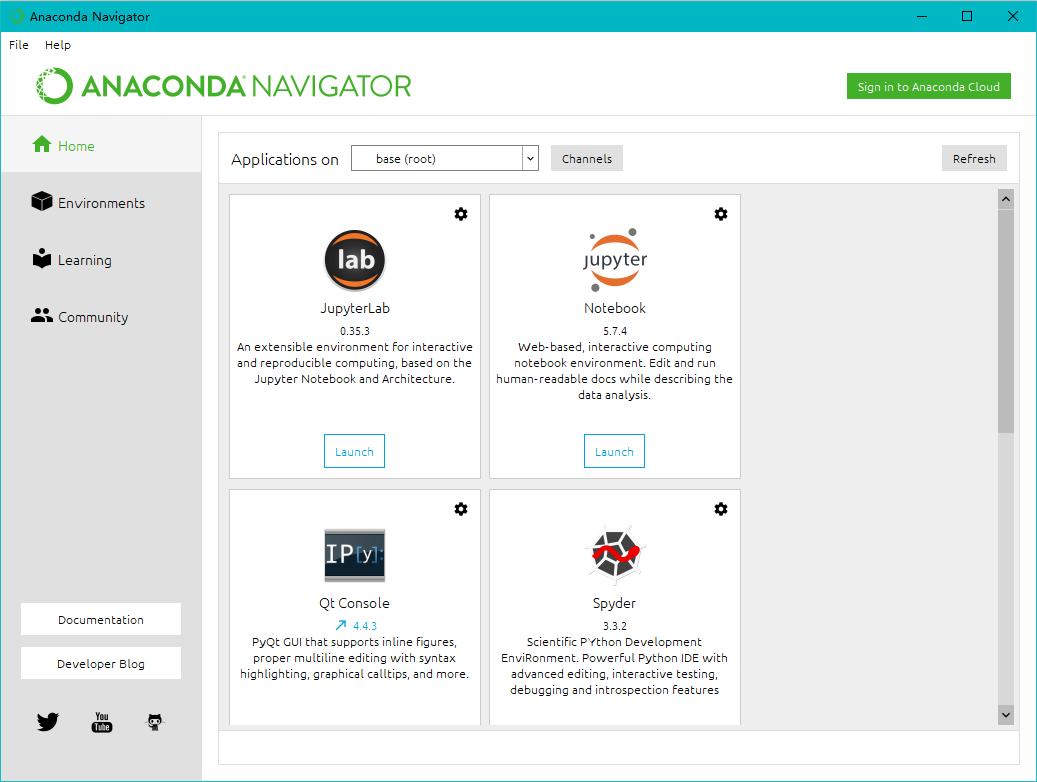
Task: Open the Documentation button
Action: (x=101, y=619)
